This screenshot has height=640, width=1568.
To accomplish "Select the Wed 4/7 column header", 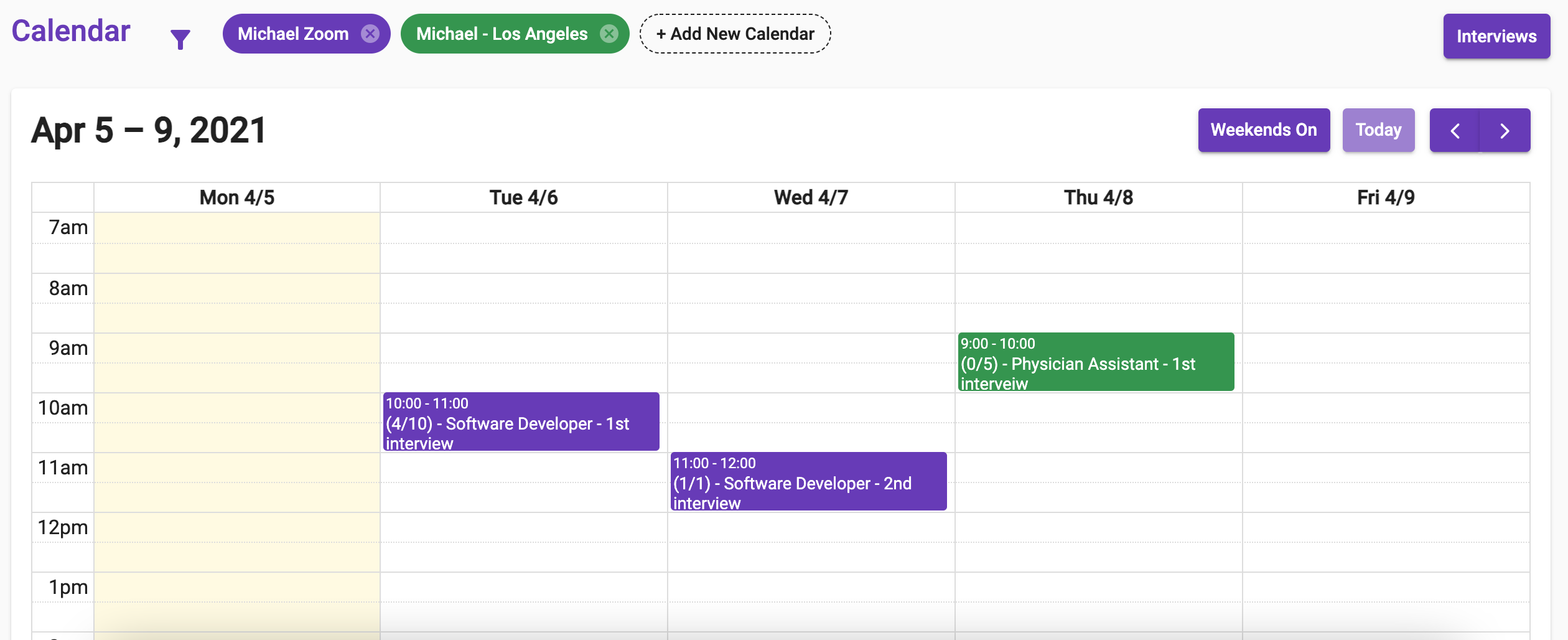I will pos(811,197).
